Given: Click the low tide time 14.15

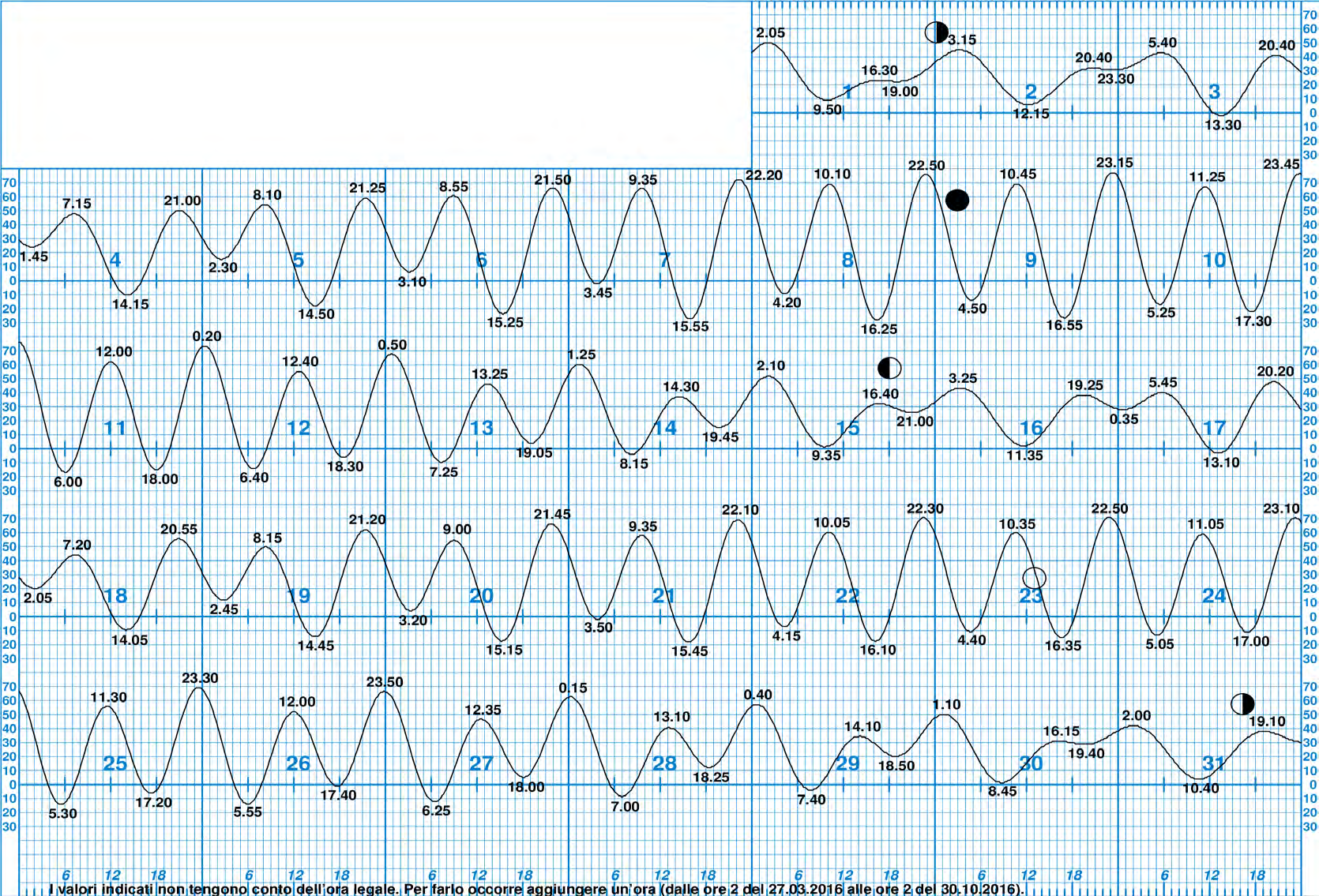Looking at the screenshot, I should 130,304.
